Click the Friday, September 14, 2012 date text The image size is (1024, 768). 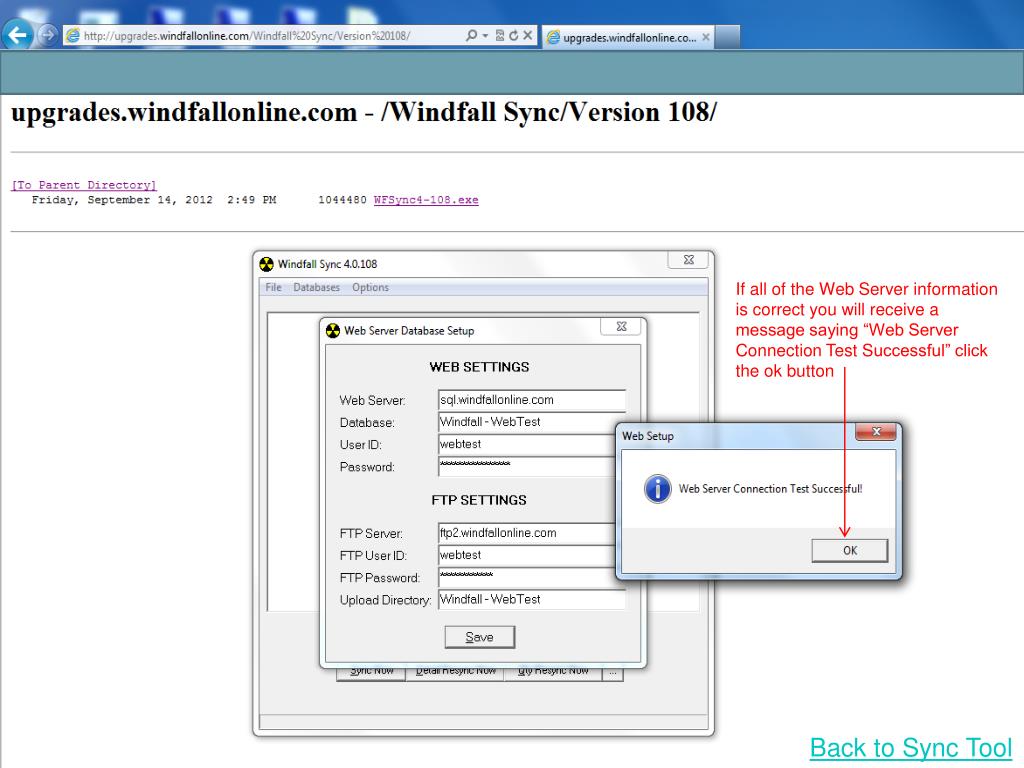(x=122, y=200)
